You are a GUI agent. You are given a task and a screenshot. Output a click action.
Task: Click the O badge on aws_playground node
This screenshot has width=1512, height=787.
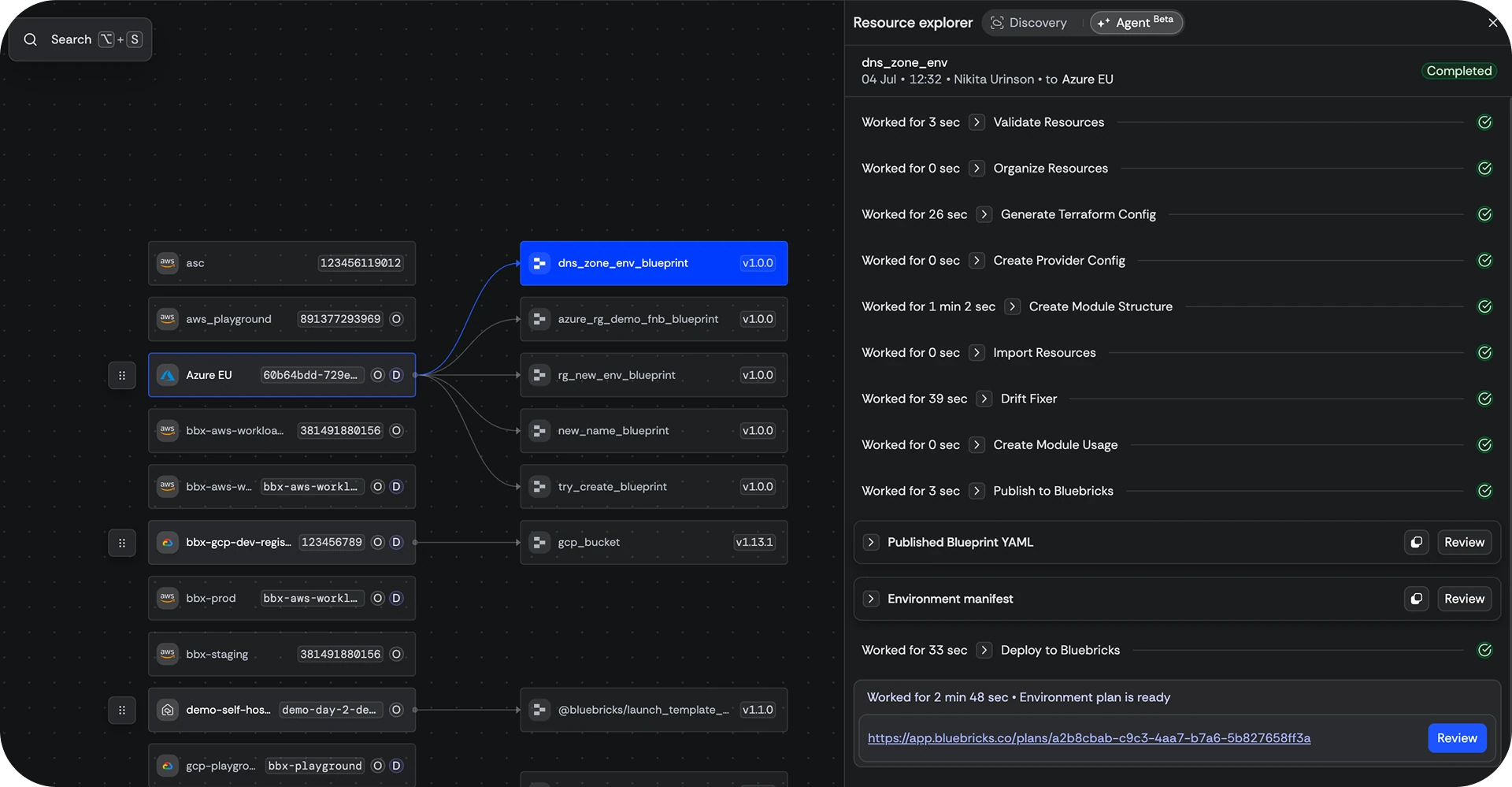coord(396,319)
